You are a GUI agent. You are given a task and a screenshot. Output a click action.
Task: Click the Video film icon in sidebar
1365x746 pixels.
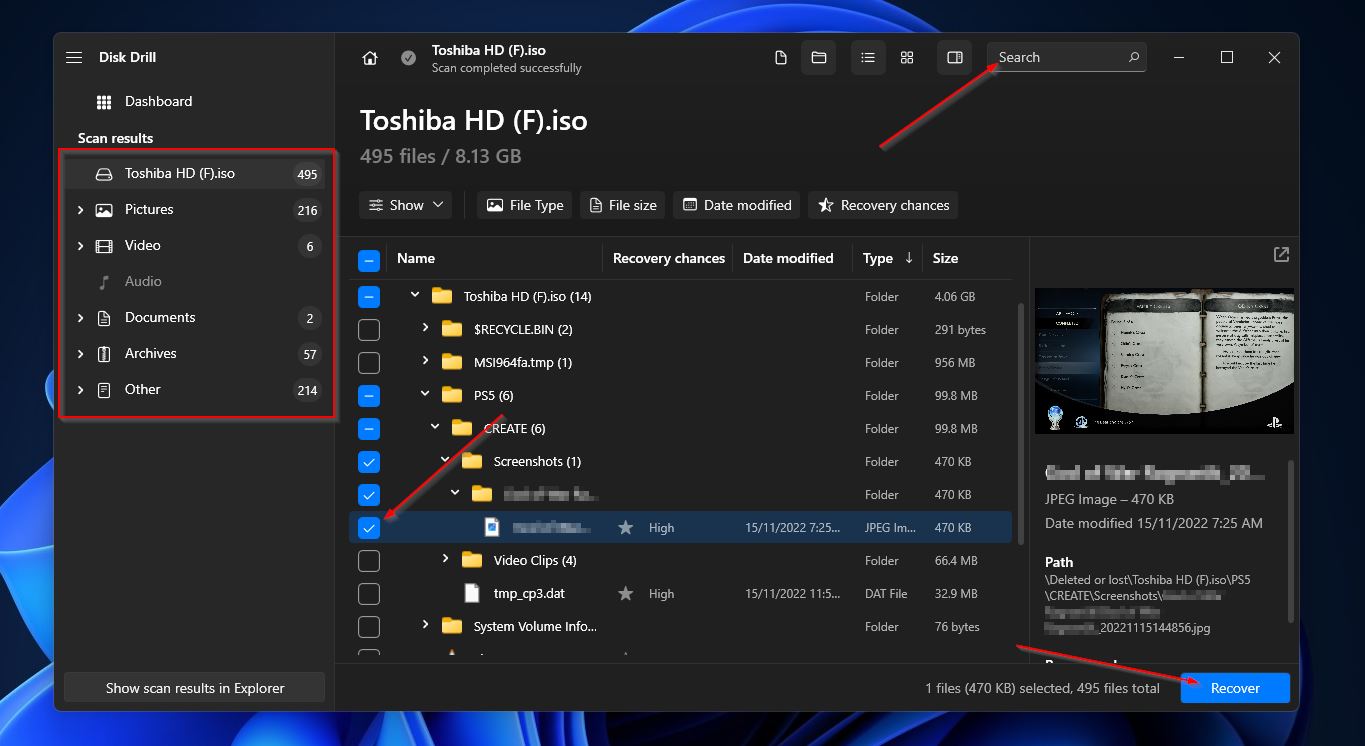104,246
